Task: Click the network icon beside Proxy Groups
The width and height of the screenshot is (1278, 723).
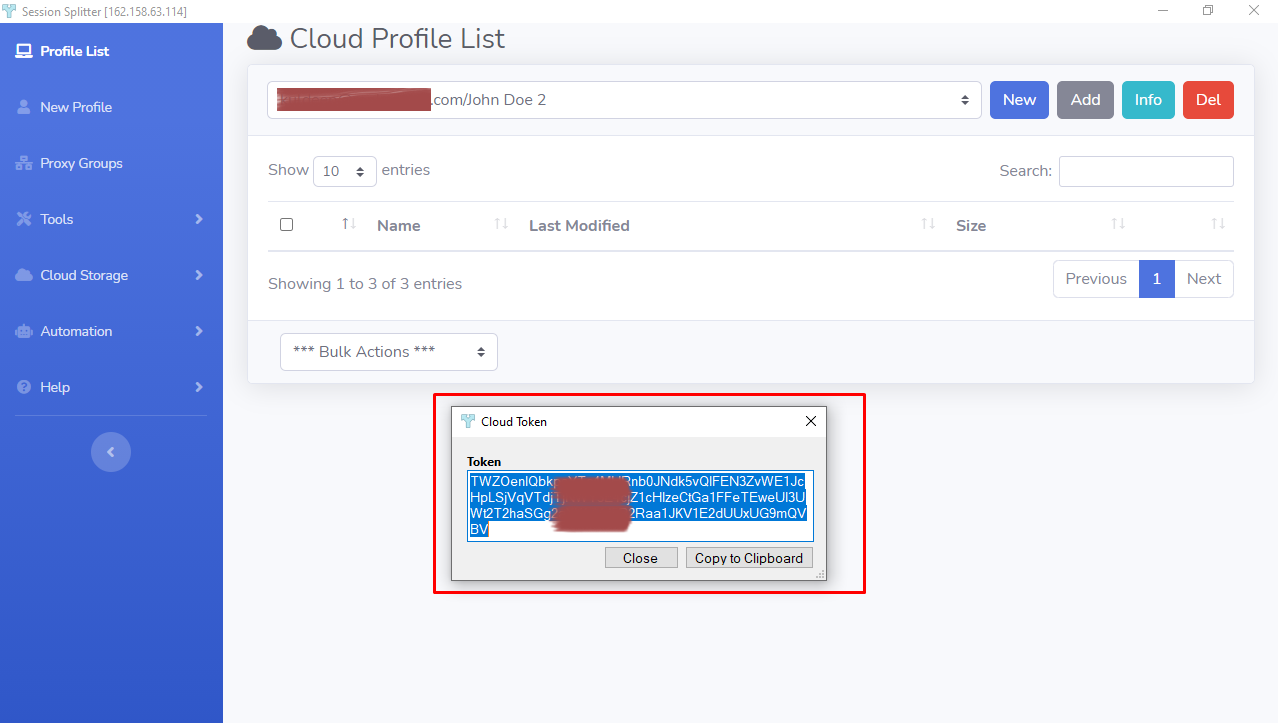Action: pyautogui.click(x=24, y=163)
